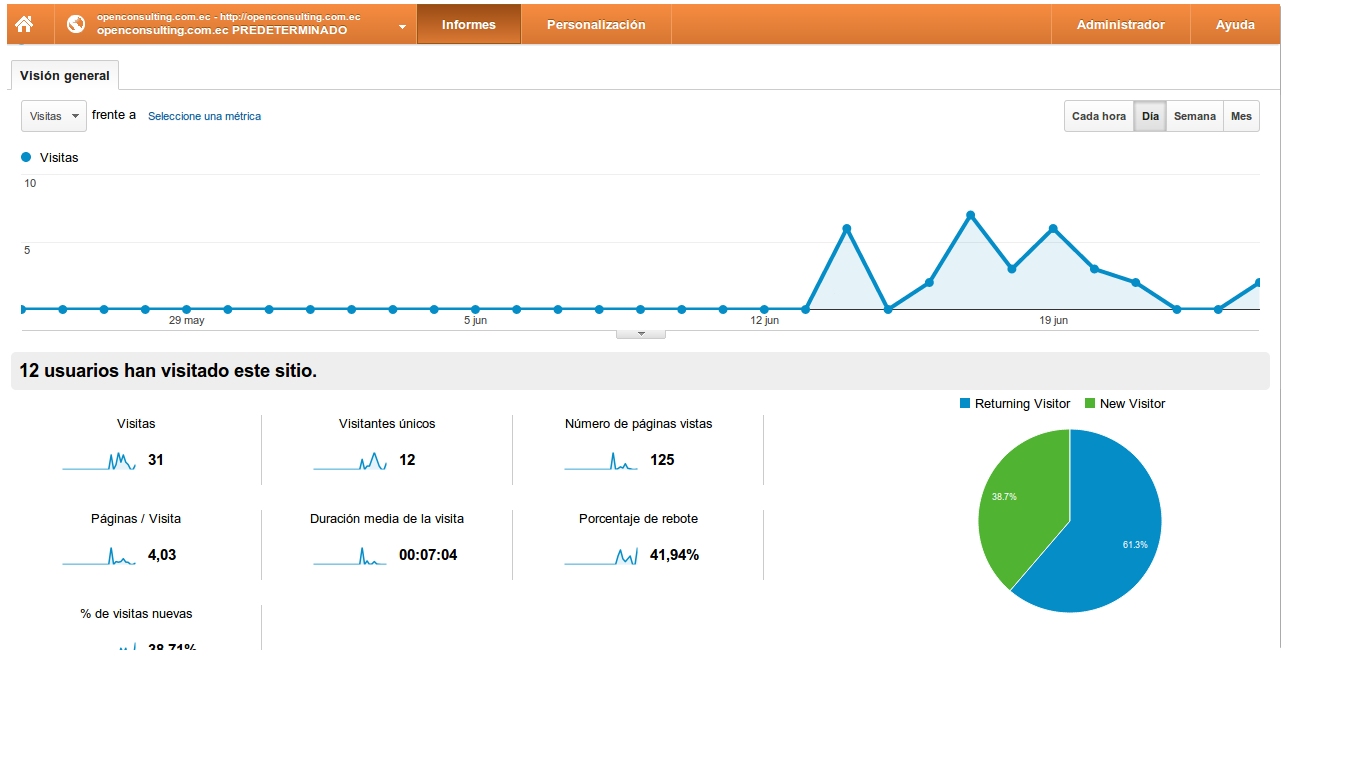Open the Administrador section
The height and width of the screenshot is (768, 1366).
1120,25
